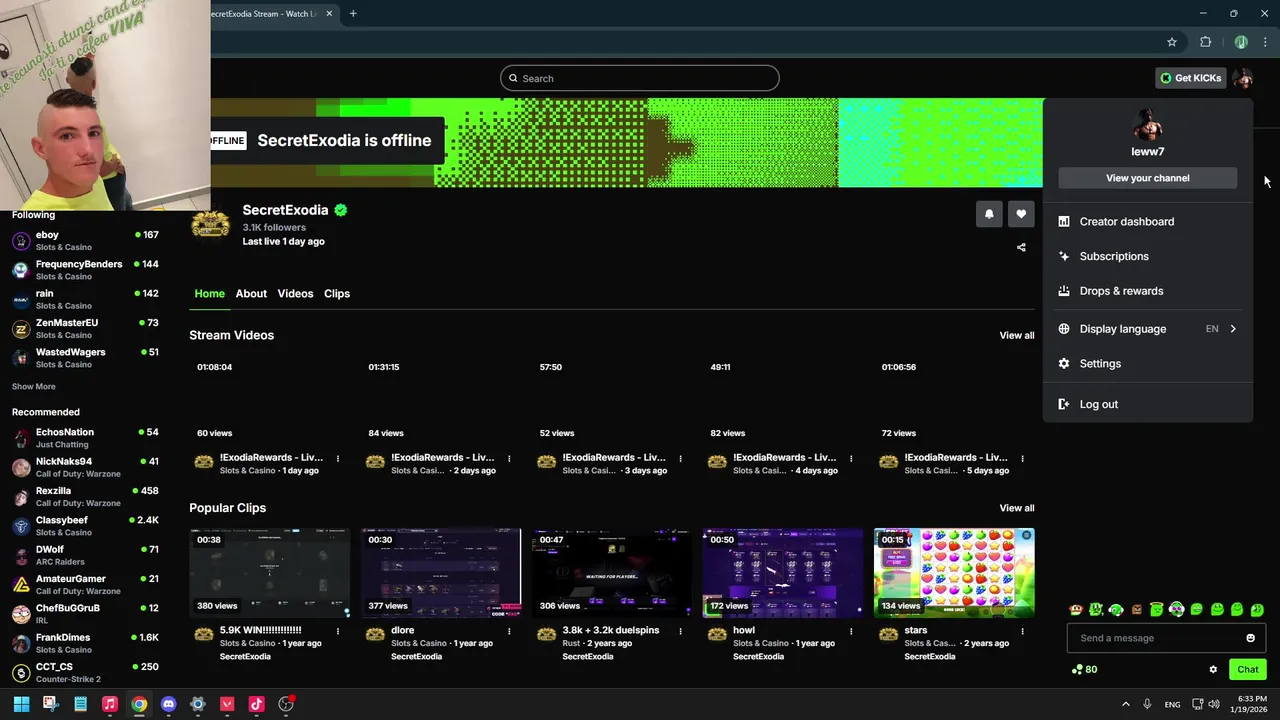Open CCT_CS recommended channel
This screenshot has width=1280, height=720.
(x=85, y=672)
